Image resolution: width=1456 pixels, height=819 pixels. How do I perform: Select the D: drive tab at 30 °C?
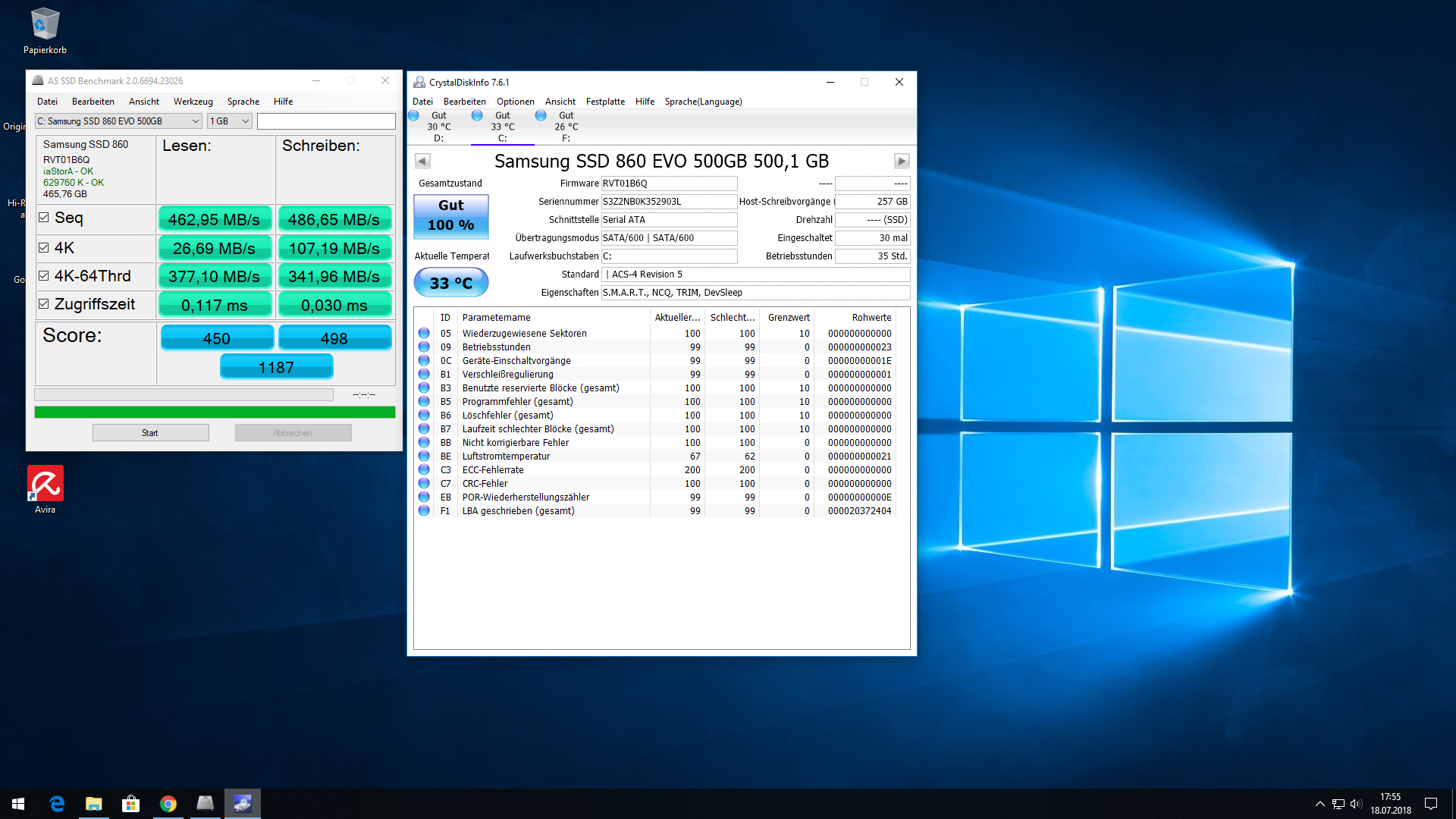pyautogui.click(x=438, y=127)
